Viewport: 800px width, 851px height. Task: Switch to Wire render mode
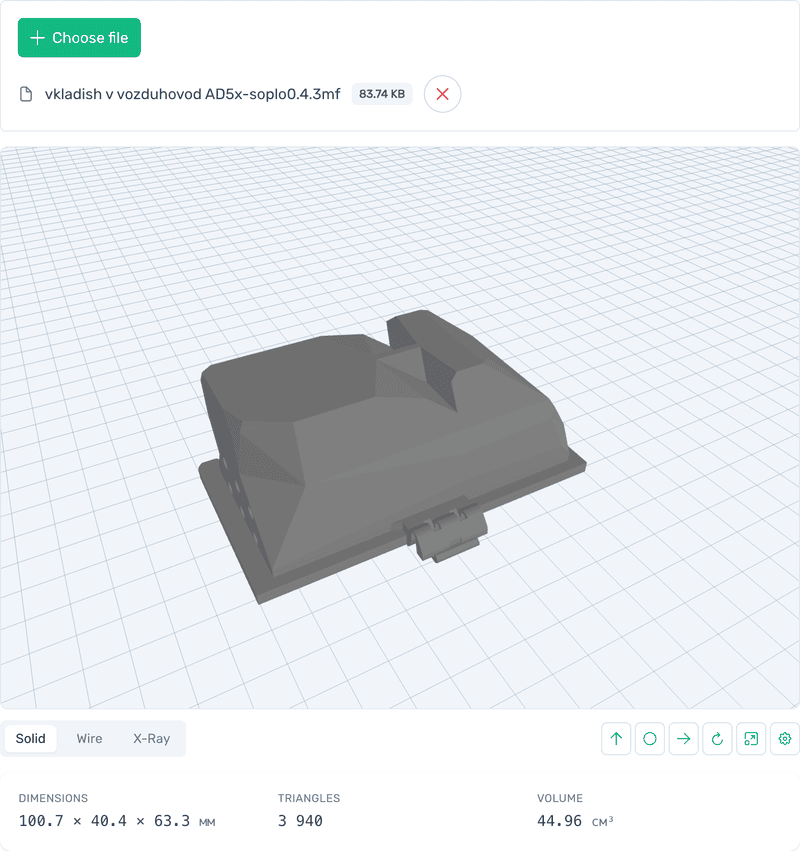click(x=89, y=738)
